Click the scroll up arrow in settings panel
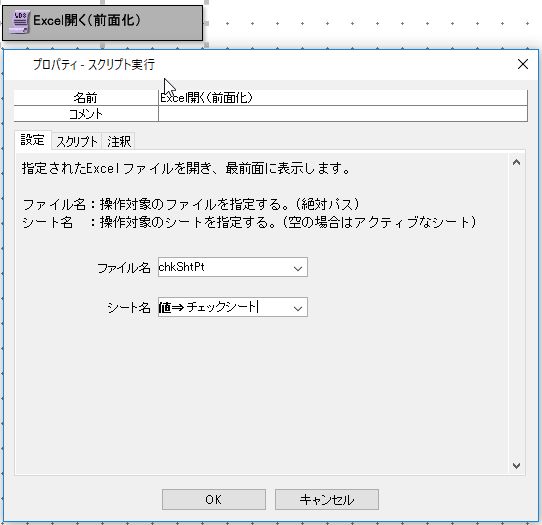 pos(516,162)
